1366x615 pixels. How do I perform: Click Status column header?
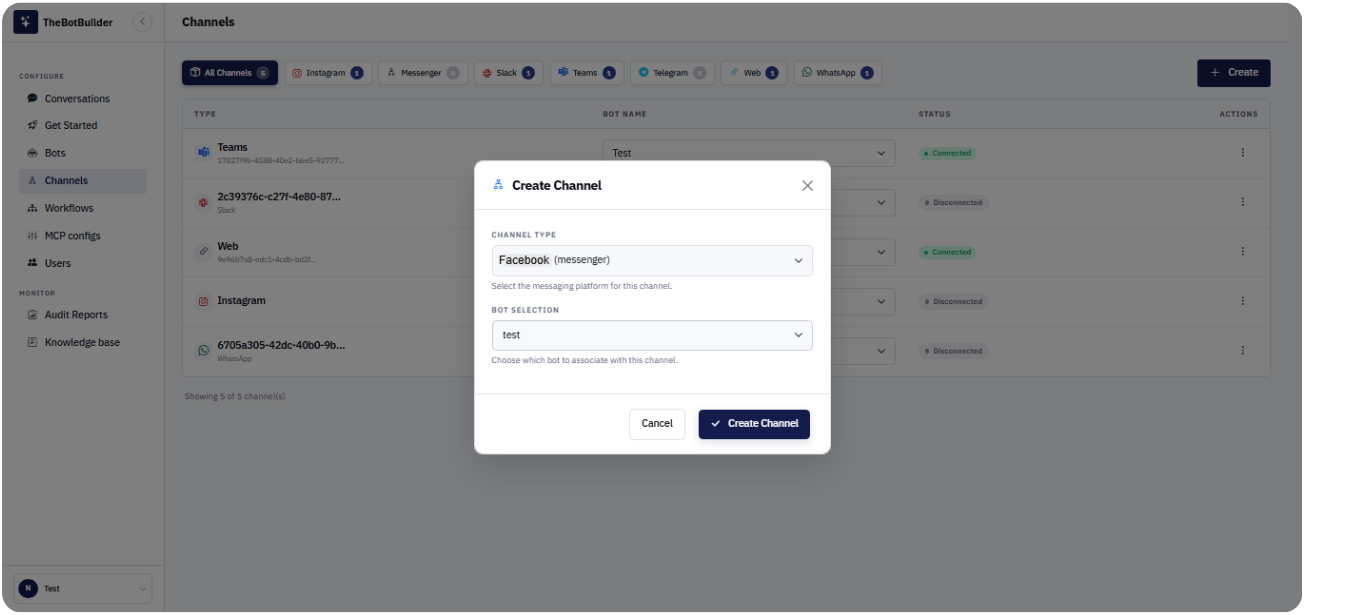tap(935, 114)
